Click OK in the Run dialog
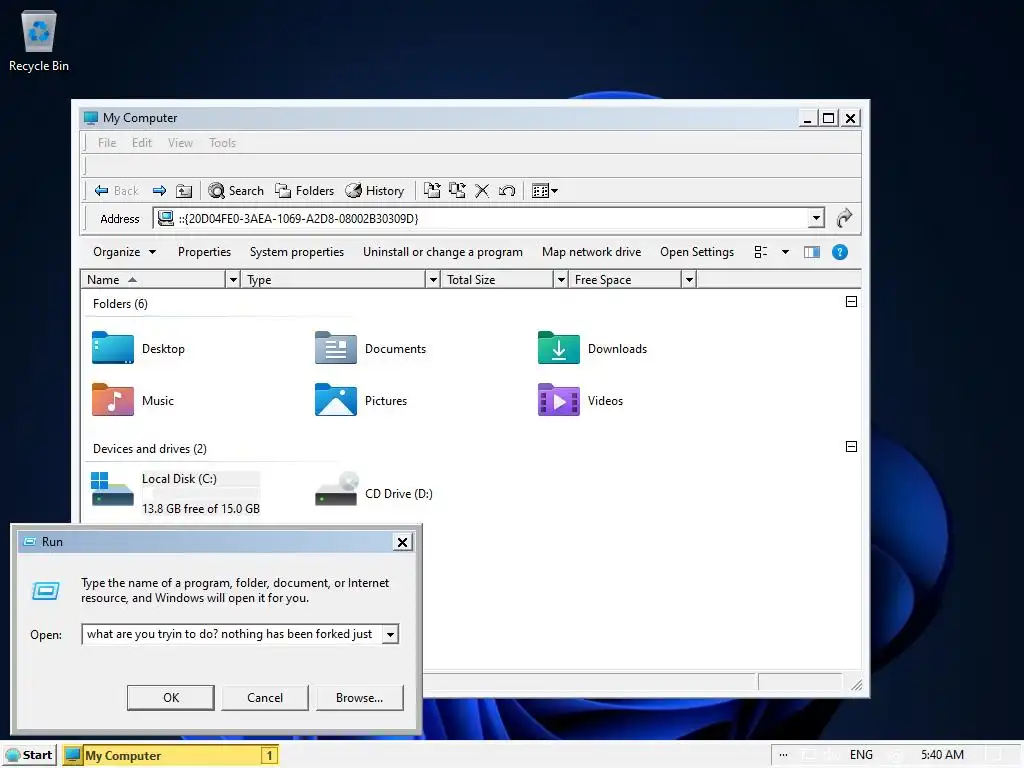This screenshot has width=1024, height=768. coord(170,697)
